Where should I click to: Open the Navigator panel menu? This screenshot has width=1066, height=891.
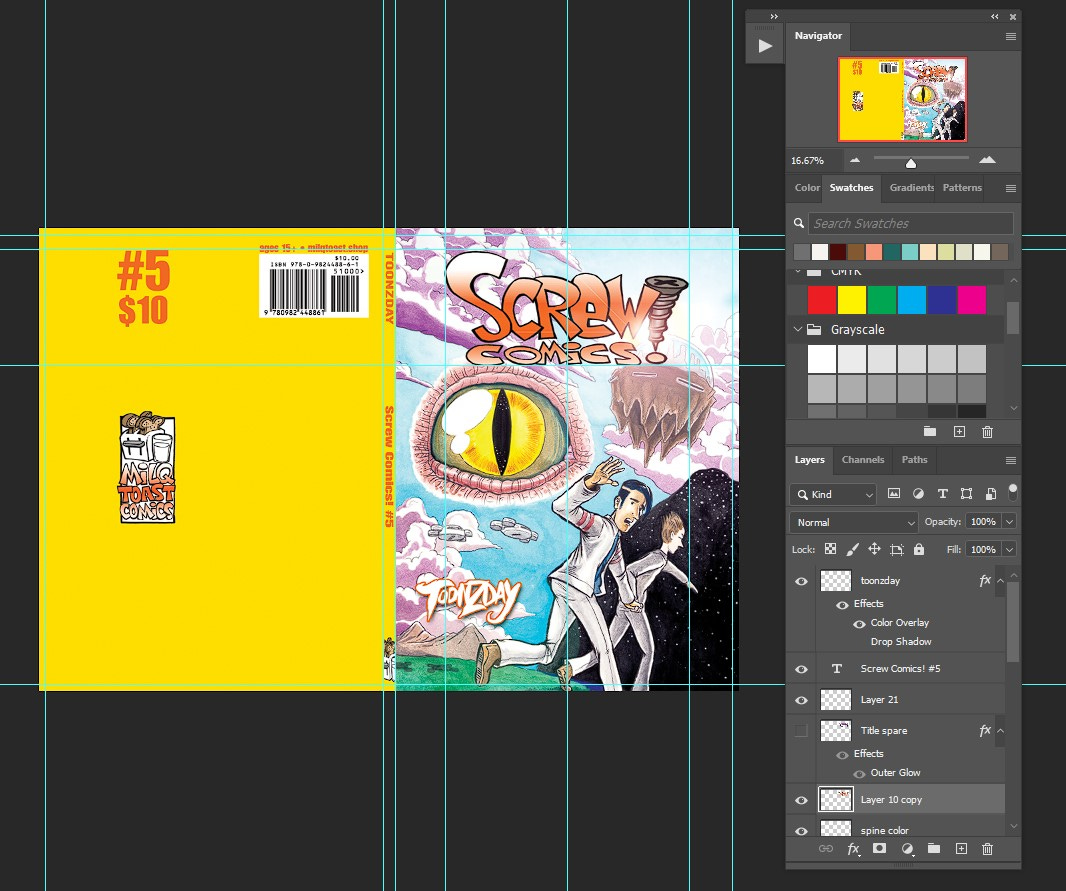click(x=1011, y=37)
